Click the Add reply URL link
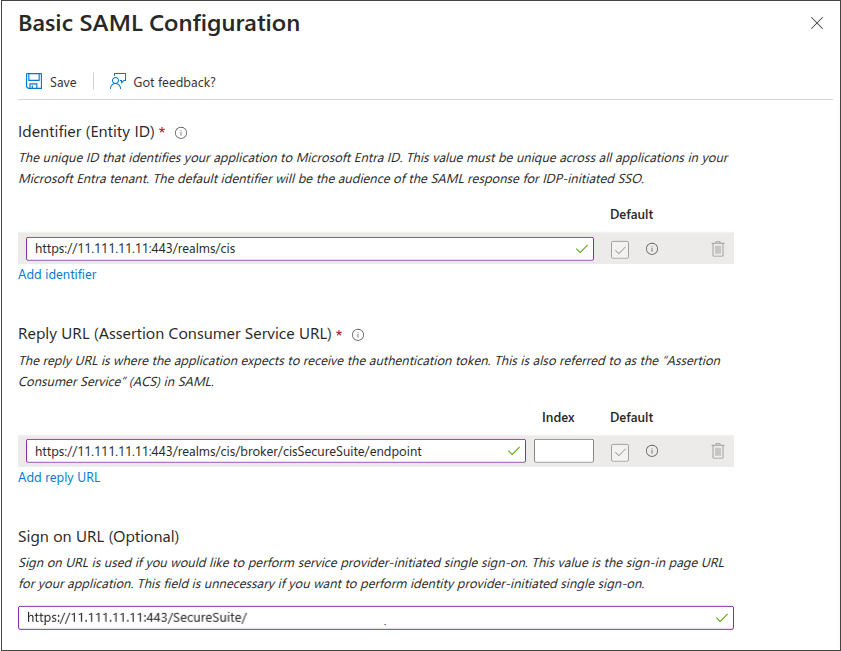The width and height of the screenshot is (841, 651). point(59,477)
